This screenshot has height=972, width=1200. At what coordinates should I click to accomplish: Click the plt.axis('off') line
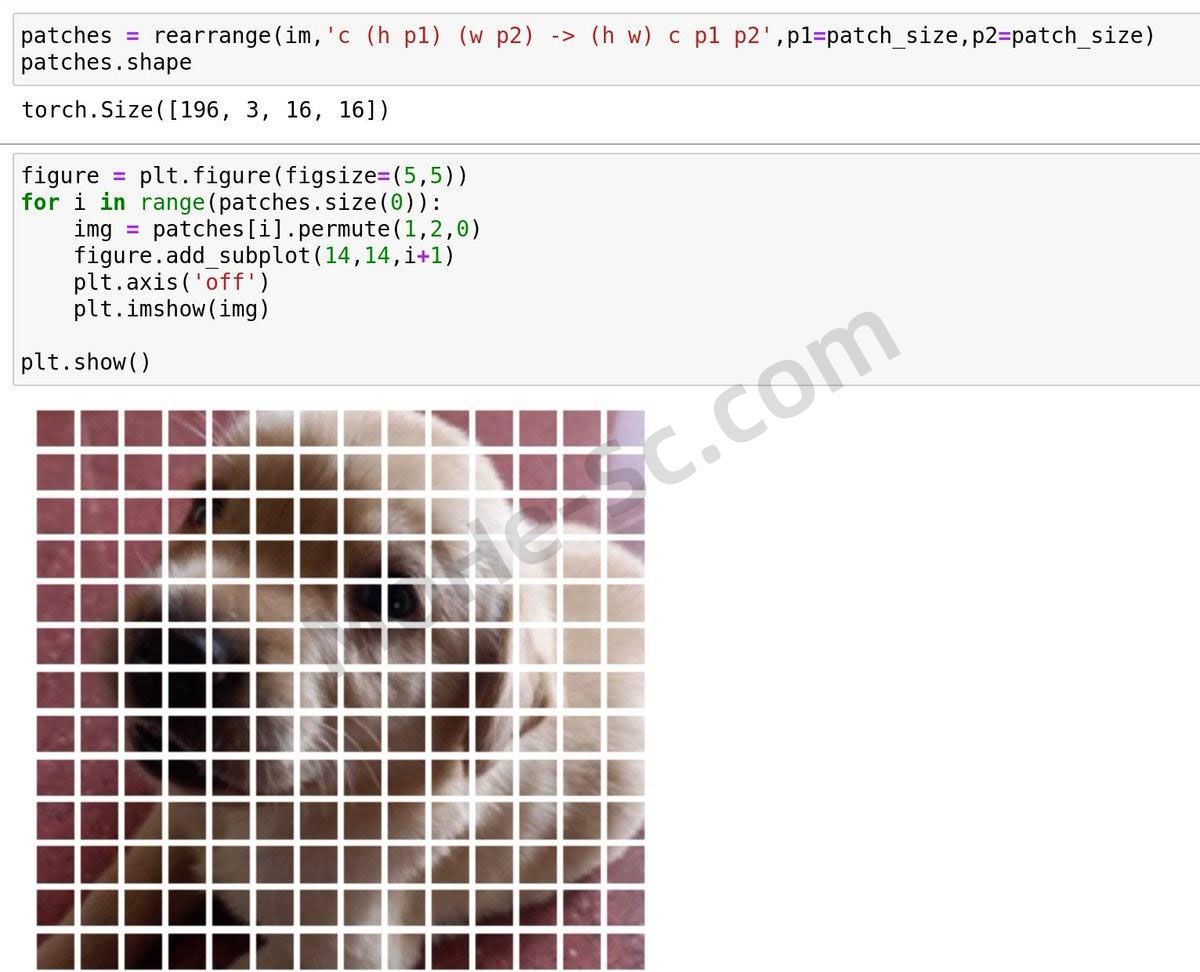171,282
